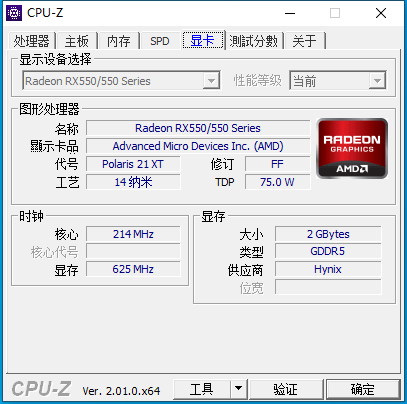Close the CPU-Z window
Image resolution: width=407 pixels, height=404 pixels.
pyautogui.click(x=381, y=13)
